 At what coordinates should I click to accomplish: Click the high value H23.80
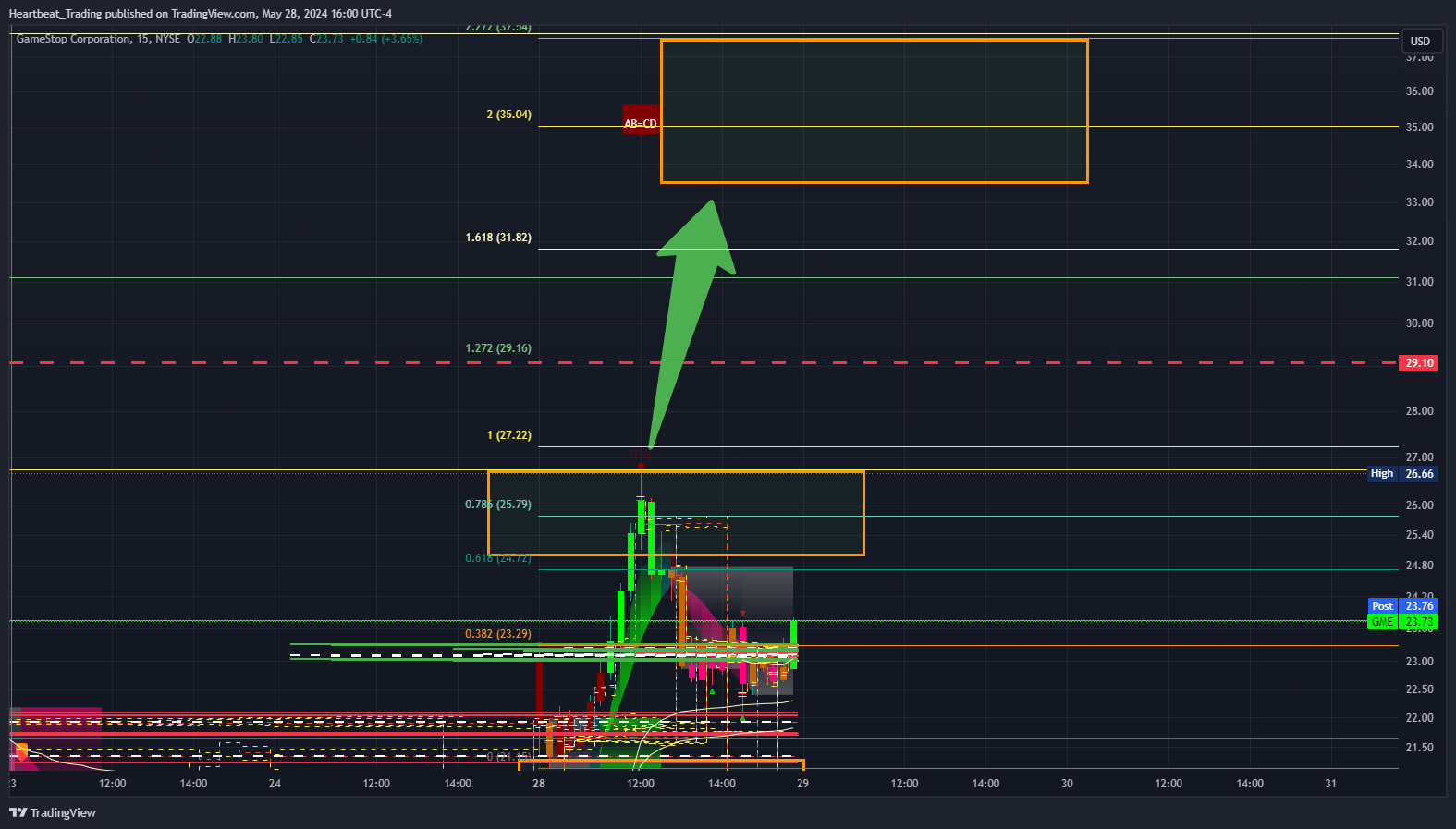tap(246, 39)
